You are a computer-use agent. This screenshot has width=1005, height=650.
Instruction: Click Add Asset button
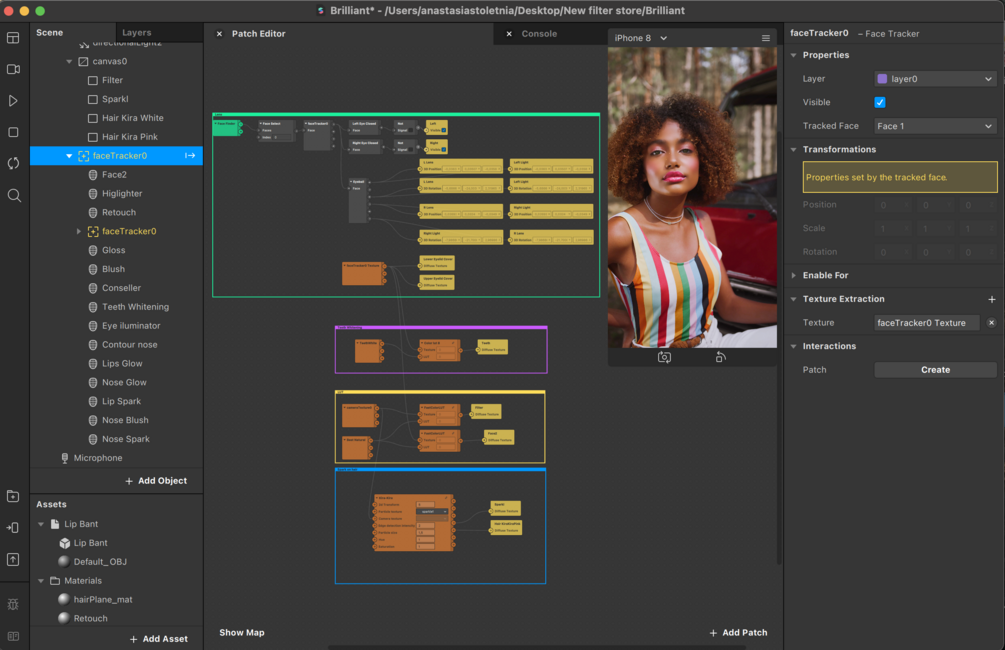158,639
